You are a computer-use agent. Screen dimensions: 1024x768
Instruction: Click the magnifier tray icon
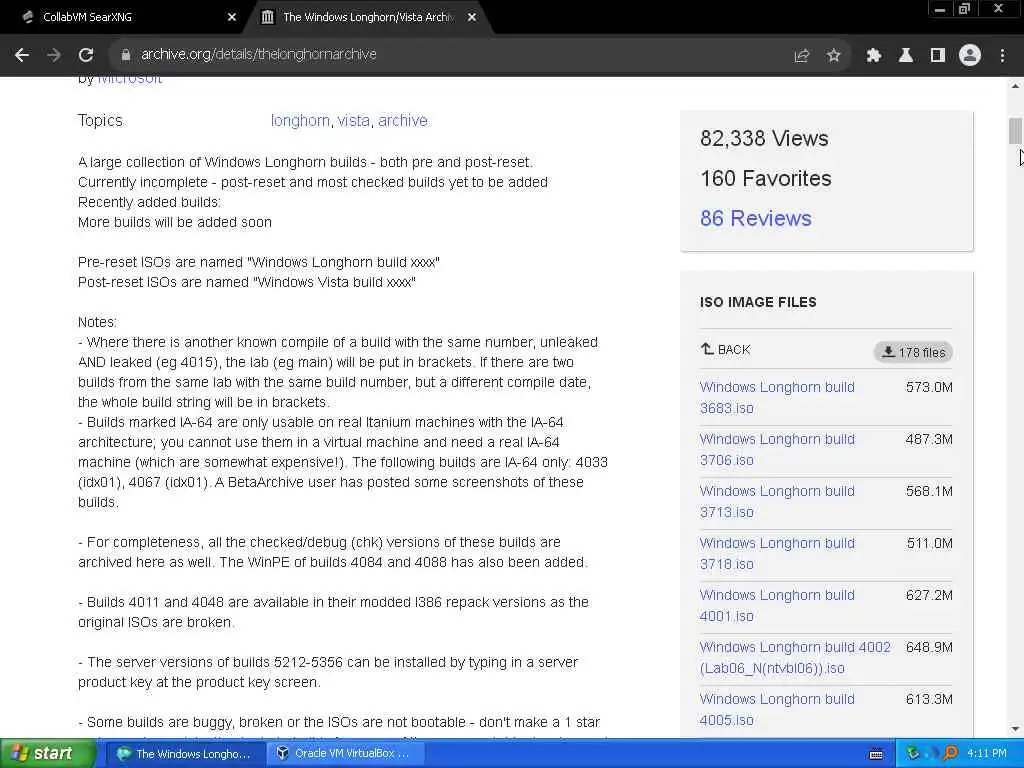point(951,754)
